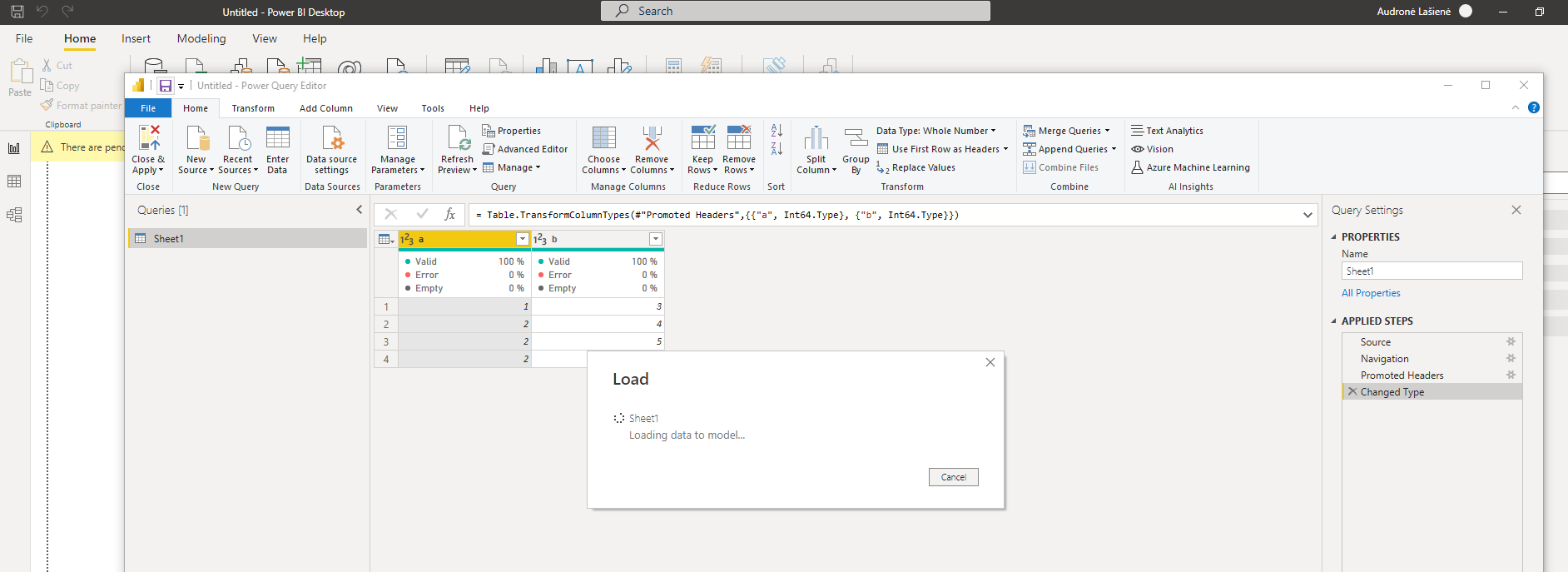Viewport: 1568px width, 572px height.
Task: Open Merge Queries dropdown
Action: (1066, 131)
